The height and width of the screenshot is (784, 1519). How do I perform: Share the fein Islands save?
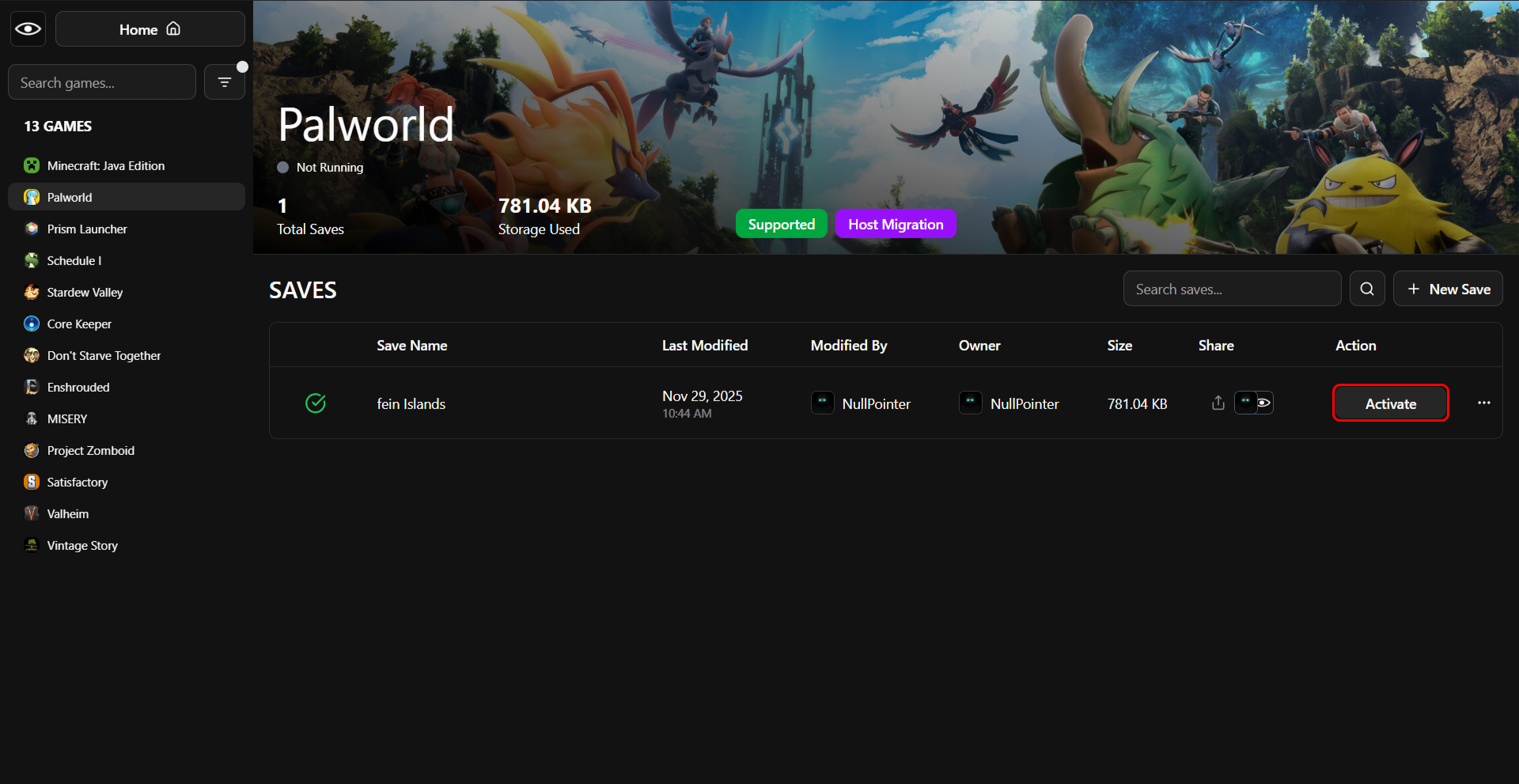click(x=1218, y=403)
